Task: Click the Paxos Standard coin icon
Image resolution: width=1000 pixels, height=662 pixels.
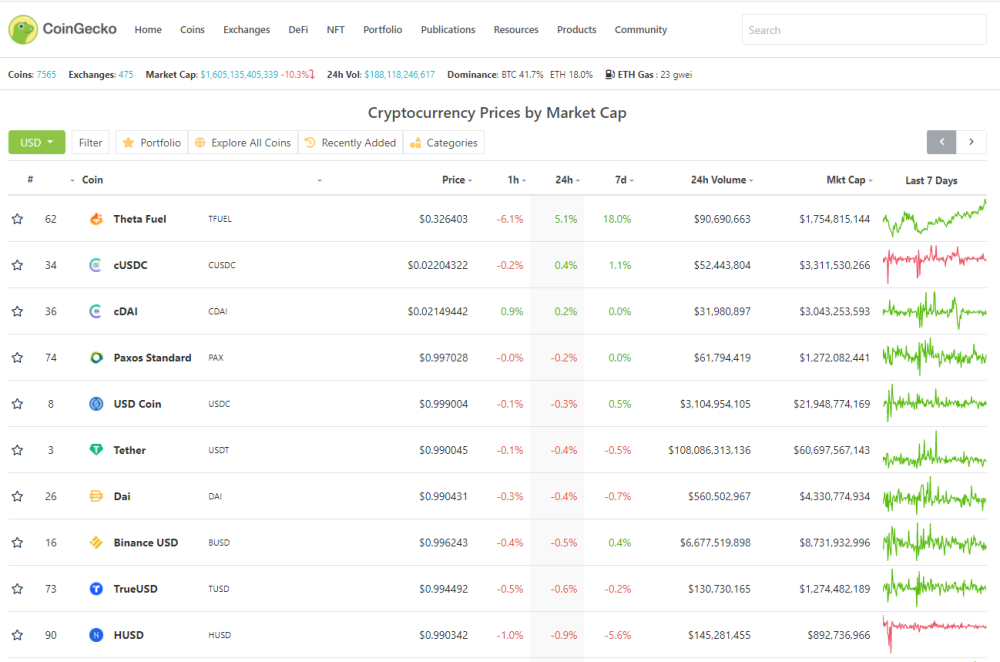Action: (96, 357)
